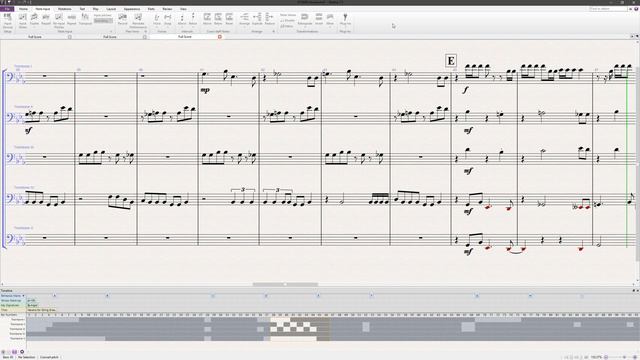The width and height of the screenshot is (640, 360).
Task: Start Re-input Pitches mode
Action: tap(59, 21)
